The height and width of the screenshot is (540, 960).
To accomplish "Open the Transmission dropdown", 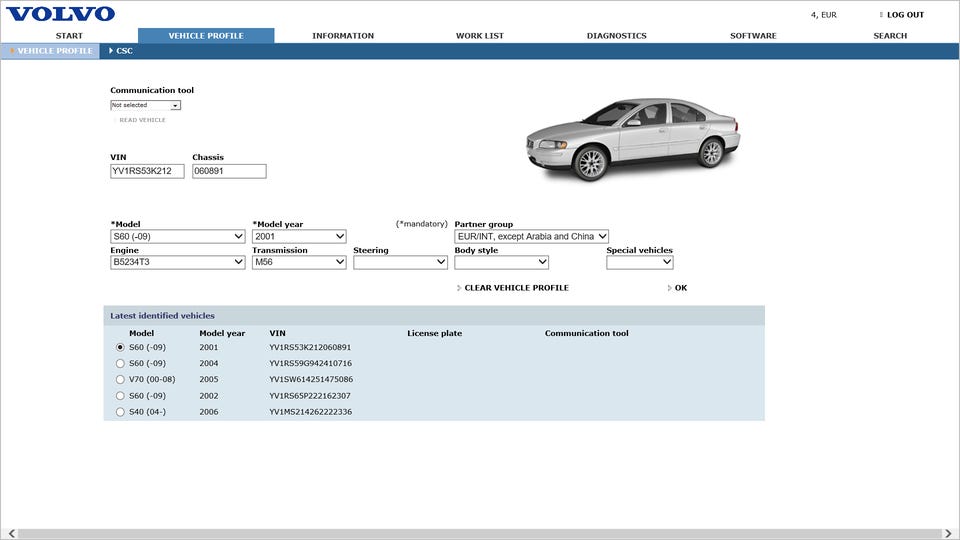I will pos(298,262).
